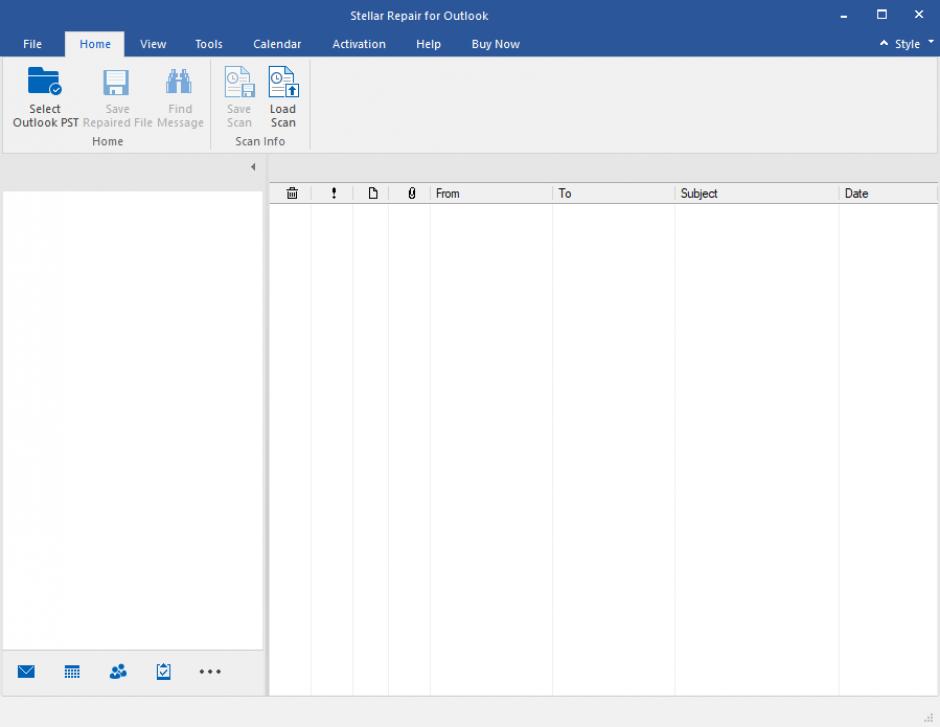The width and height of the screenshot is (940, 727).
Task: Switch to Mail view envelope icon
Action: (x=26, y=671)
